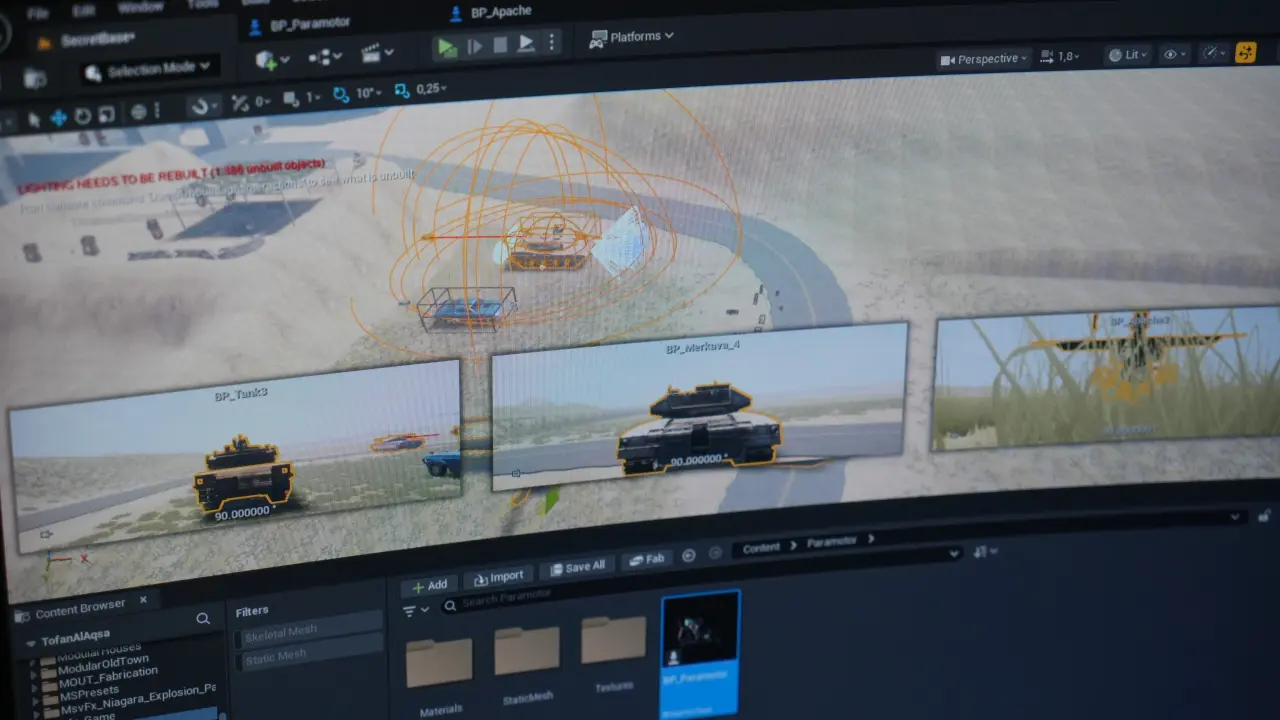Toggle the Static Mesh filter

pyautogui.click(x=308, y=653)
